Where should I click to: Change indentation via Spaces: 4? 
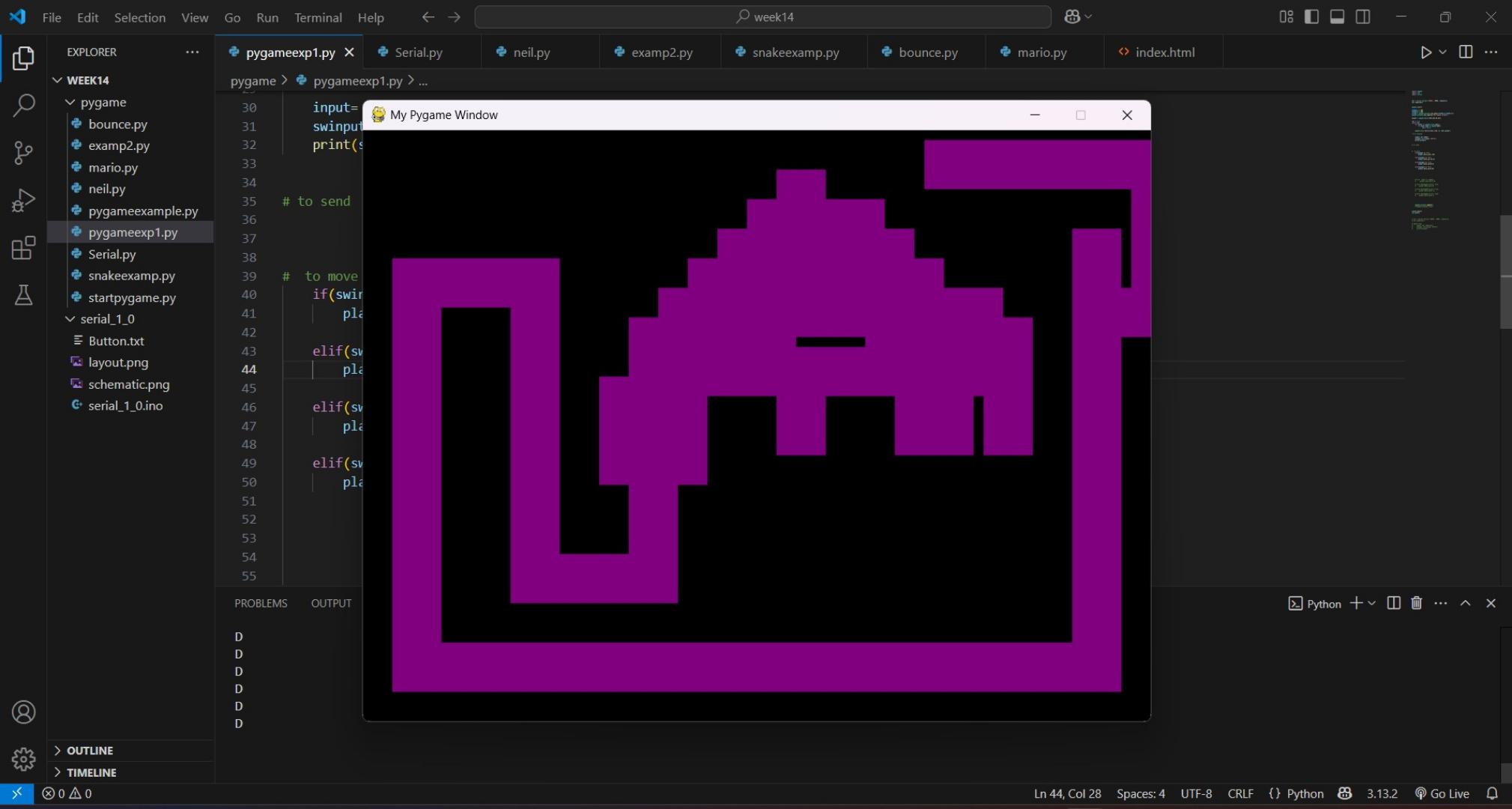(x=1141, y=793)
